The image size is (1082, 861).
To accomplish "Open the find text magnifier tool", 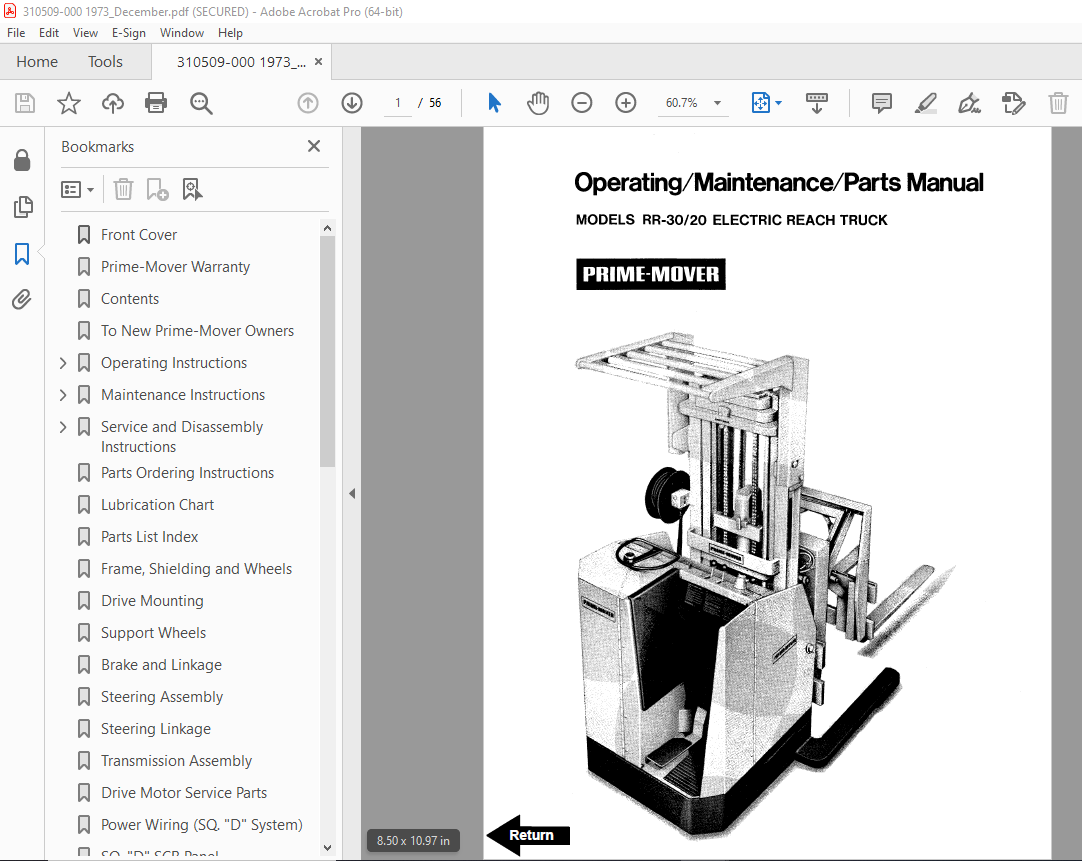I will click(201, 103).
